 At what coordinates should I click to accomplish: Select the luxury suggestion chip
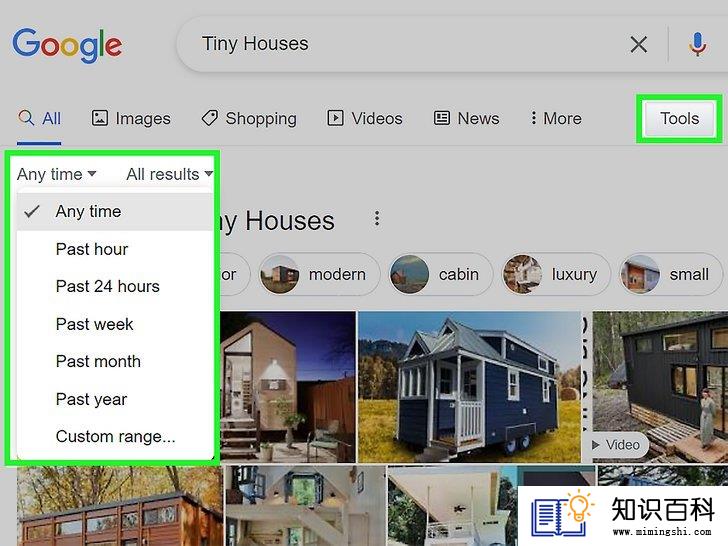tap(556, 274)
